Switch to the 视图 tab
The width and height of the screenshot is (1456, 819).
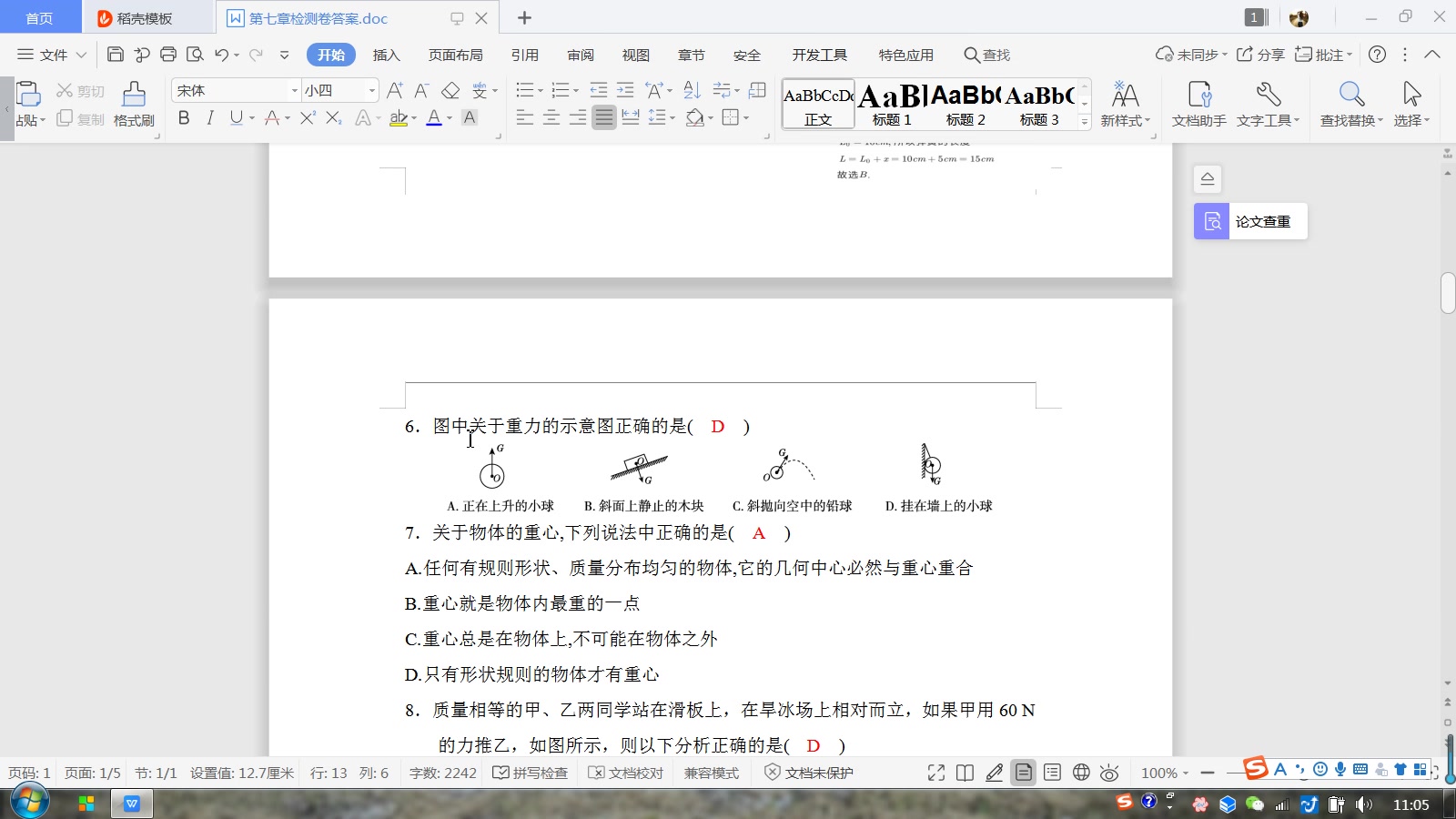[x=636, y=55]
